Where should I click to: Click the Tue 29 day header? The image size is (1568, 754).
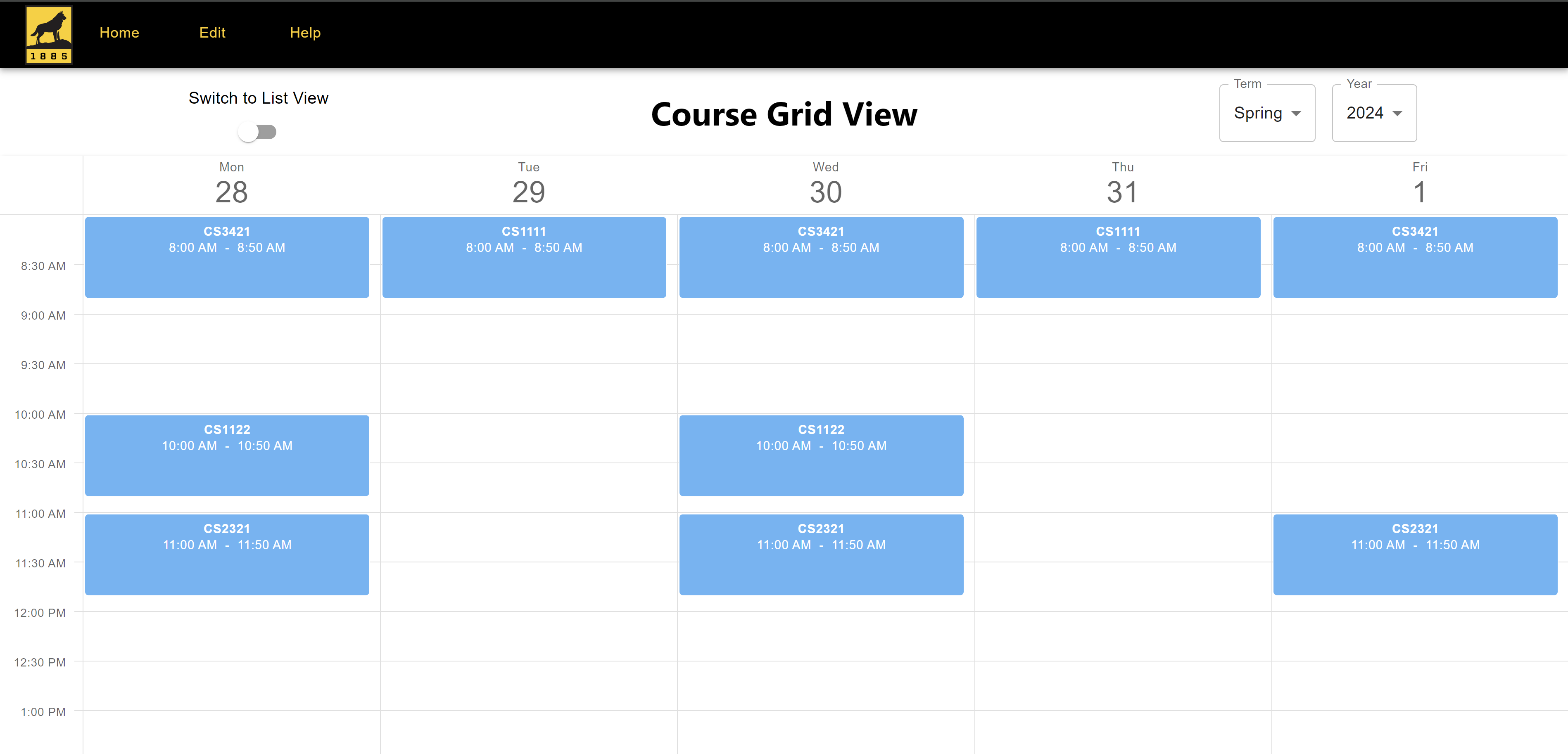(528, 184)
